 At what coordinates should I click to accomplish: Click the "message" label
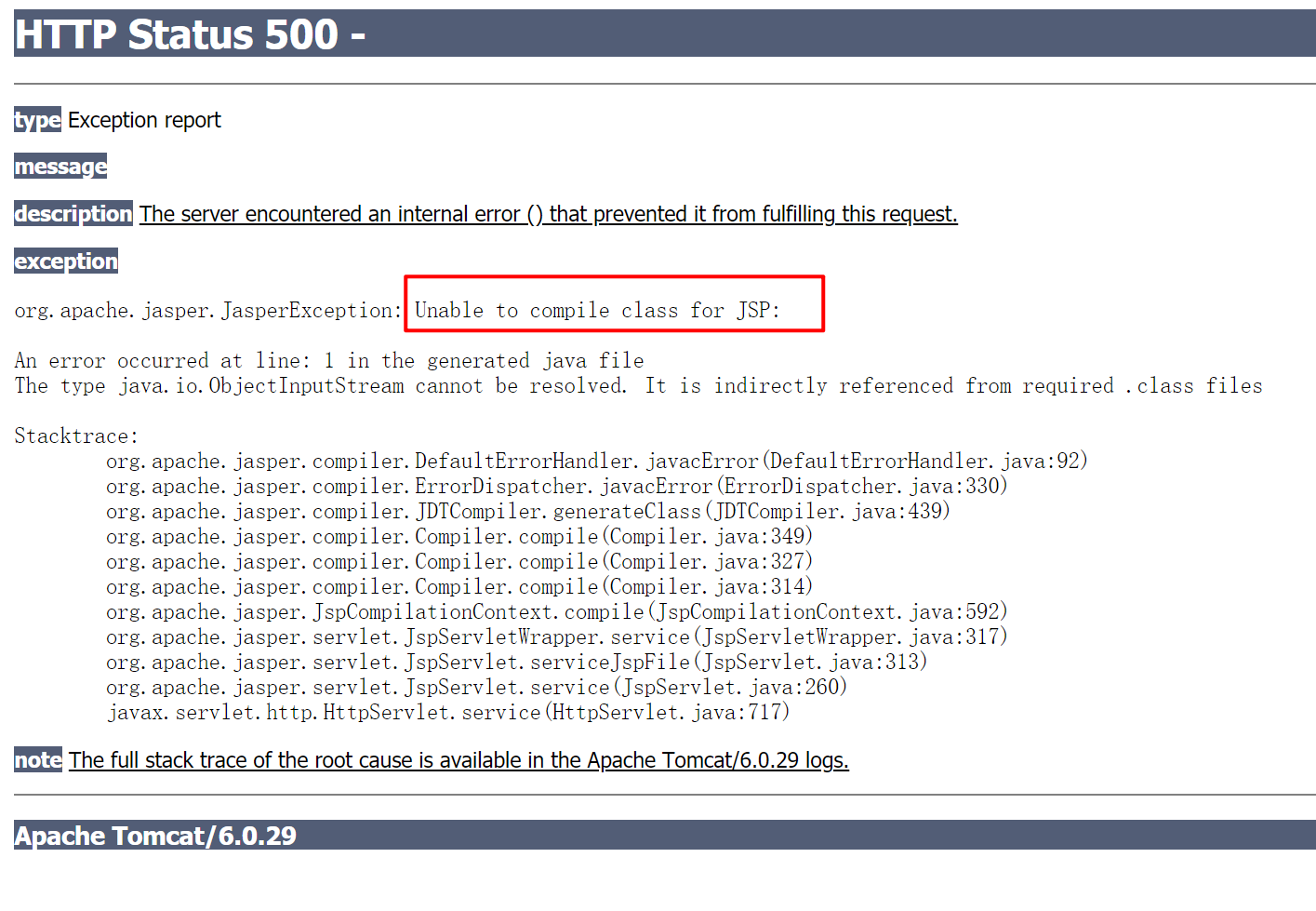coord(60,167)
